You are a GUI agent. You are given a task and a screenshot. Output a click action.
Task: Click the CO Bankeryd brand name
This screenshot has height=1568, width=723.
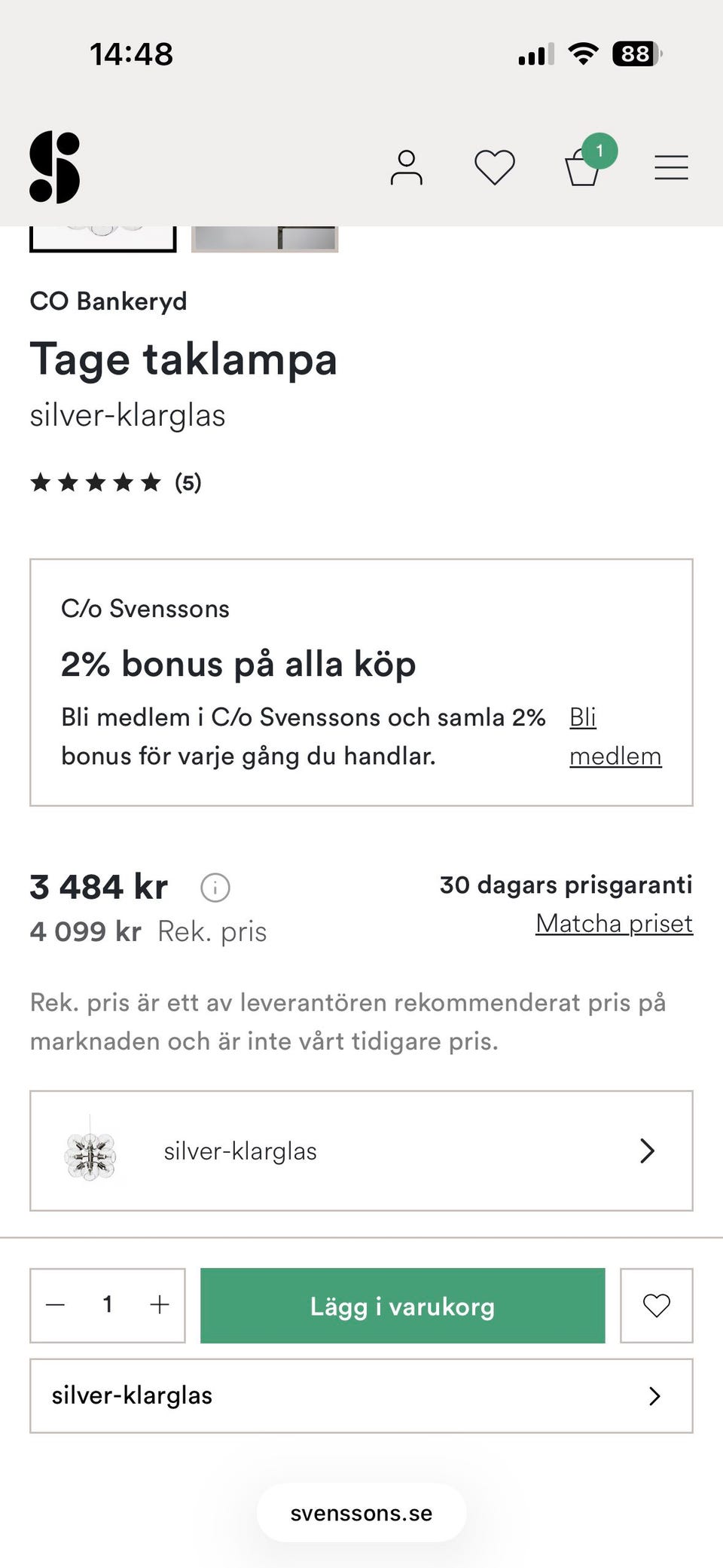tap(108, 301)
